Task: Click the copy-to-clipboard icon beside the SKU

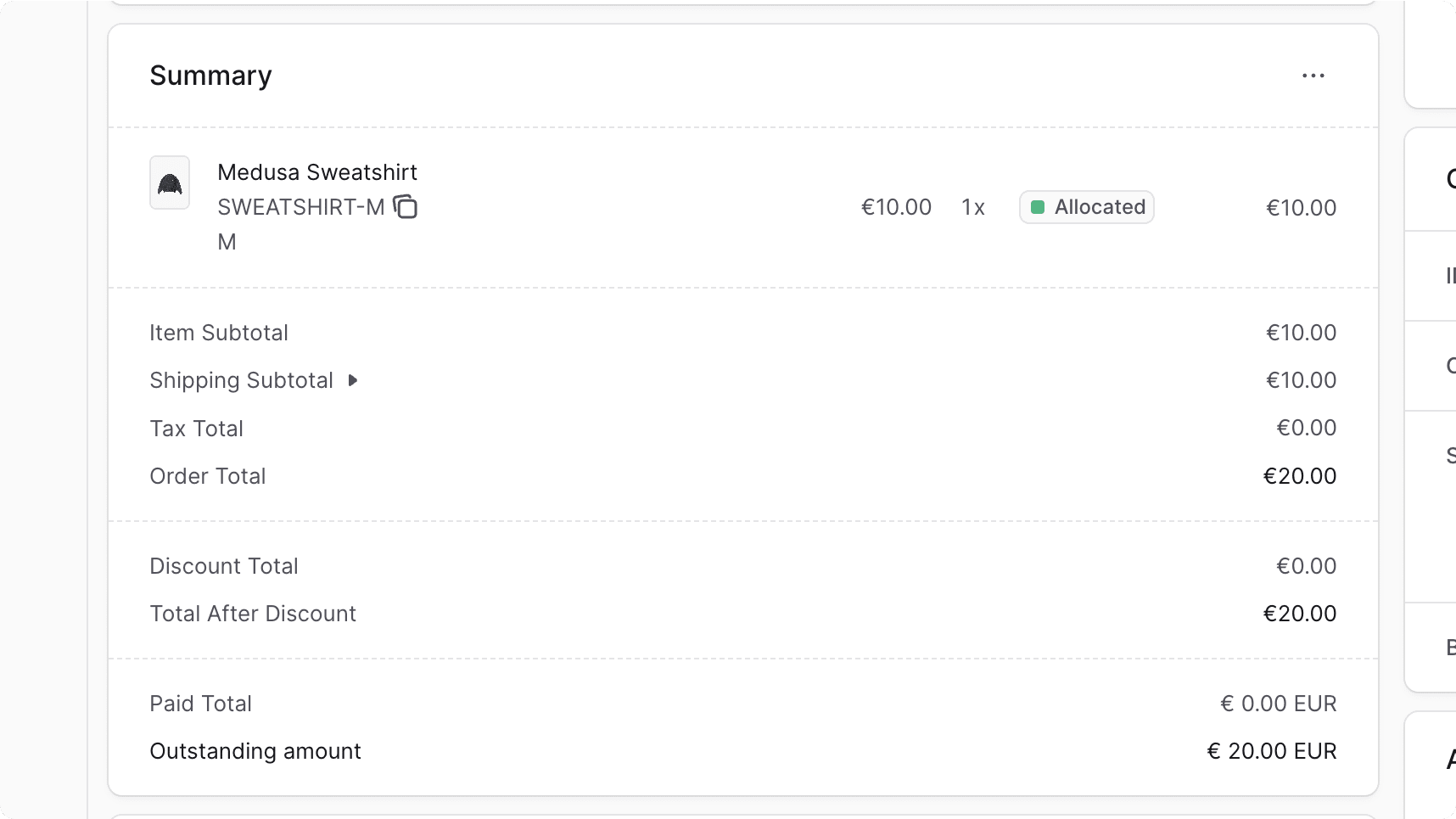Action: pyautogui.click(x=406, y=207)
